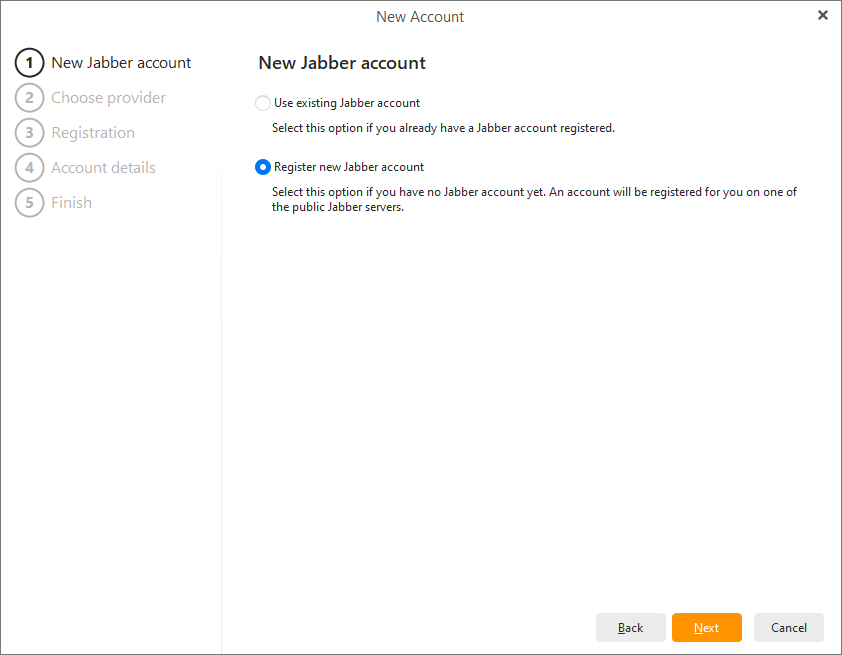Go to the 'Choose provider' step label
This screenshot has width=842, height=655.
108,98
